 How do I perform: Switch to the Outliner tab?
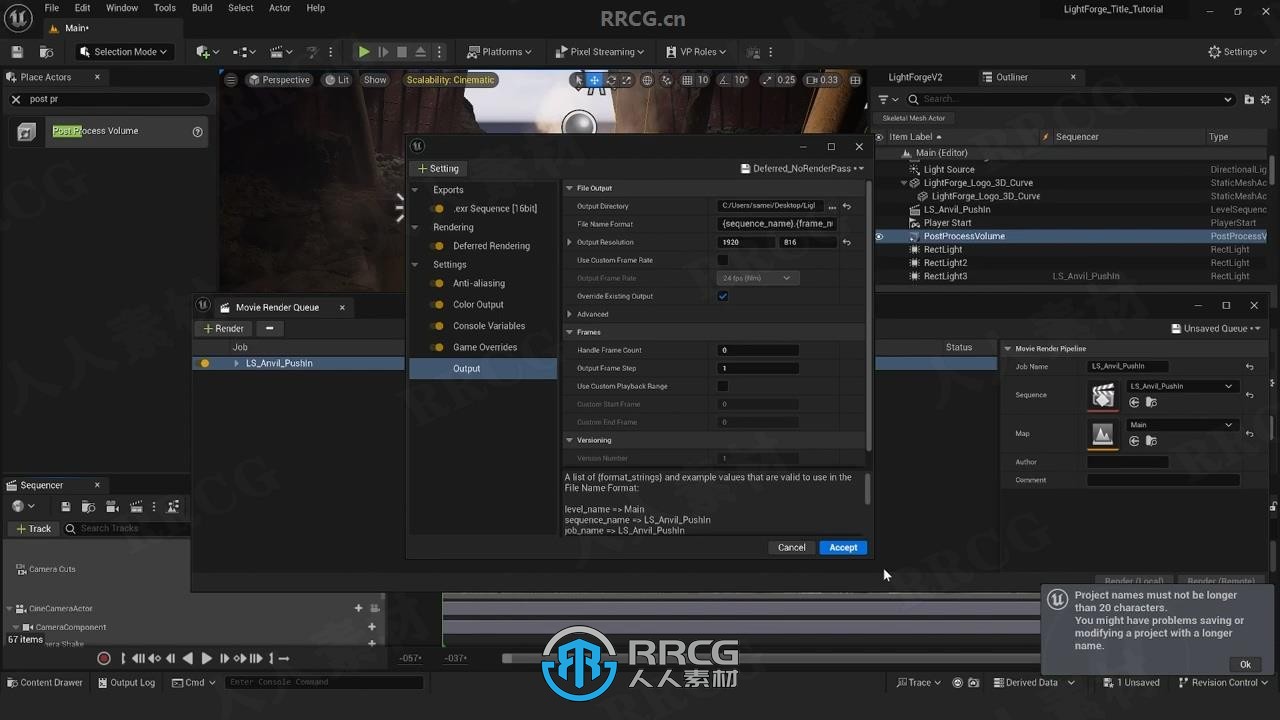[1011, 77]
